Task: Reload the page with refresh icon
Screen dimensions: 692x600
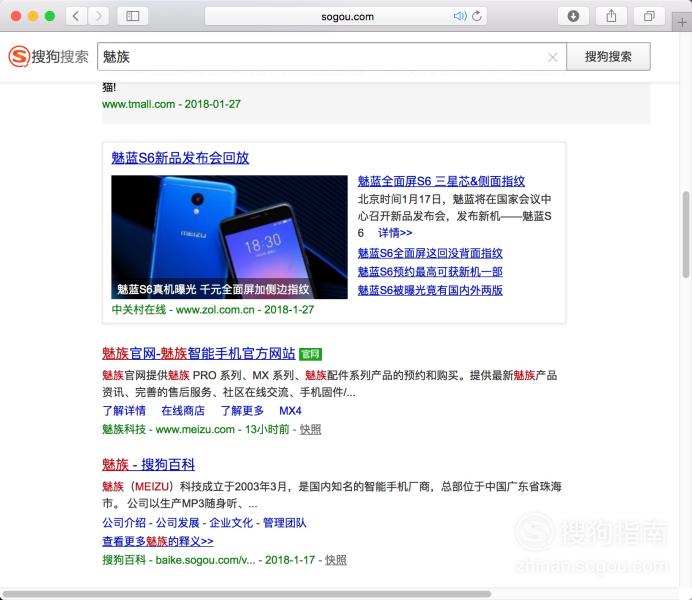Action: point(477,16)
